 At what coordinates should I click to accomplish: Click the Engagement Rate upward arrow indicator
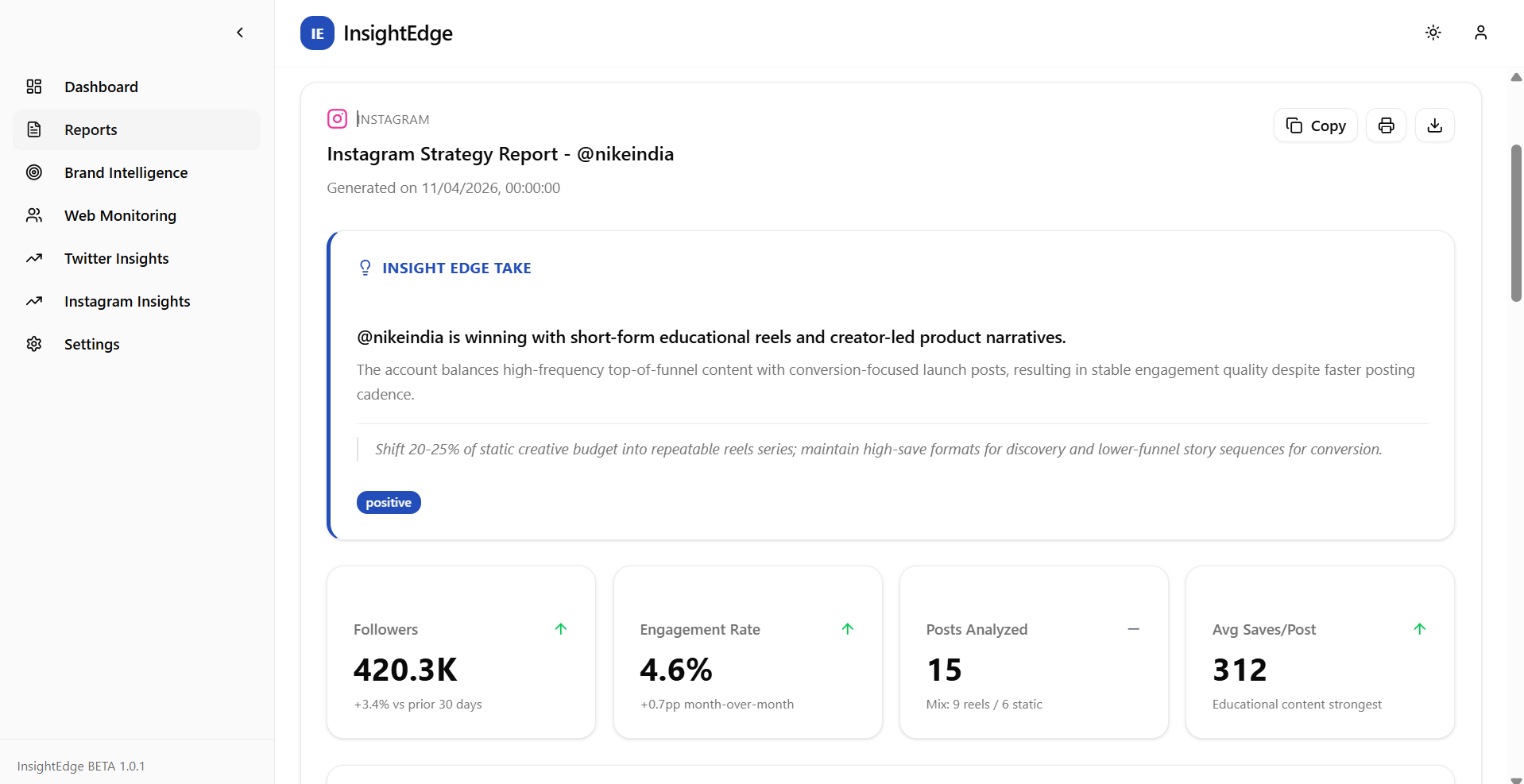coord(847,628)
